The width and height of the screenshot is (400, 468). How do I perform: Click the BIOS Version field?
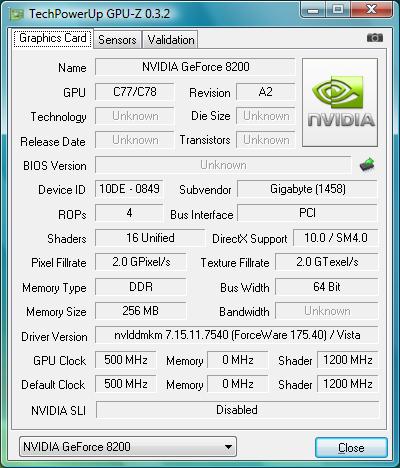(x=223, y=165)
